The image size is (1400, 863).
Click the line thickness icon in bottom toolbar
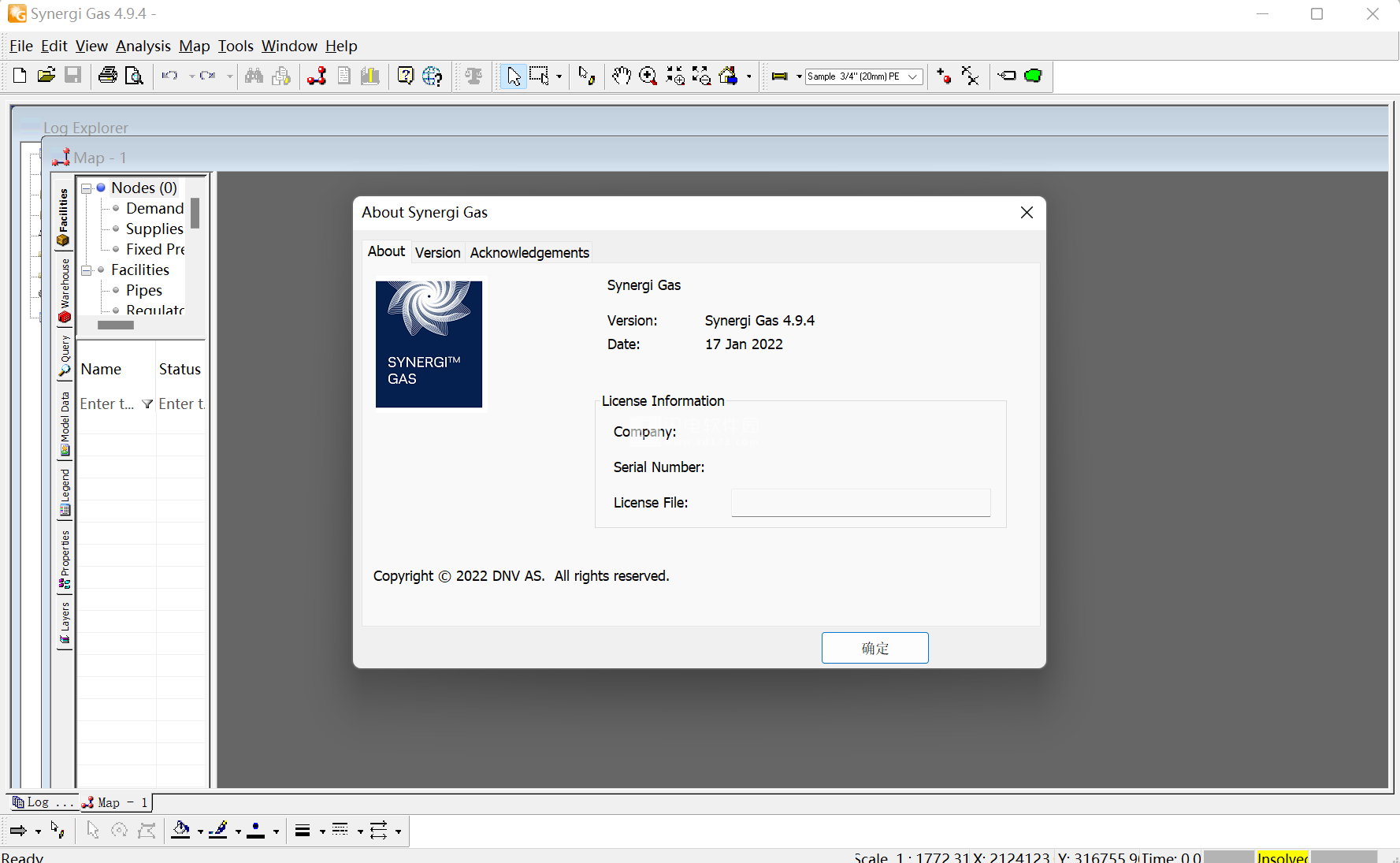tap(303, 830)
